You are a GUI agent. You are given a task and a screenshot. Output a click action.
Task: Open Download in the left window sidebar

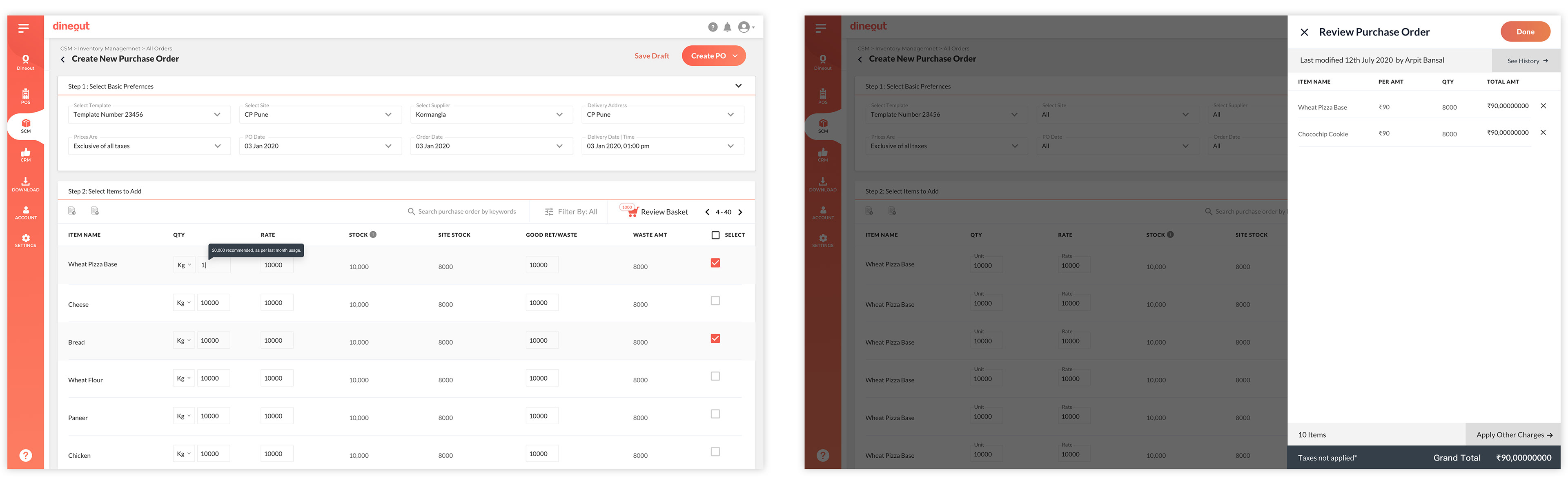(x=26, y=184)
